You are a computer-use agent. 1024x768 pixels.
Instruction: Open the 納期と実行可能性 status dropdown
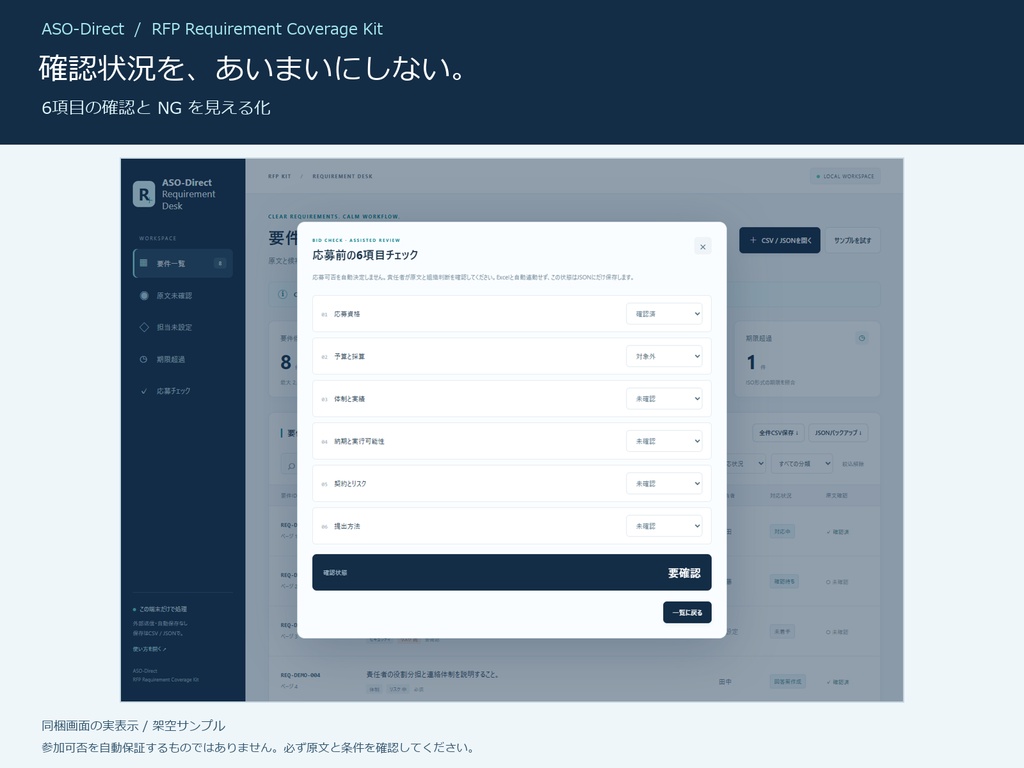pos(664,441)
